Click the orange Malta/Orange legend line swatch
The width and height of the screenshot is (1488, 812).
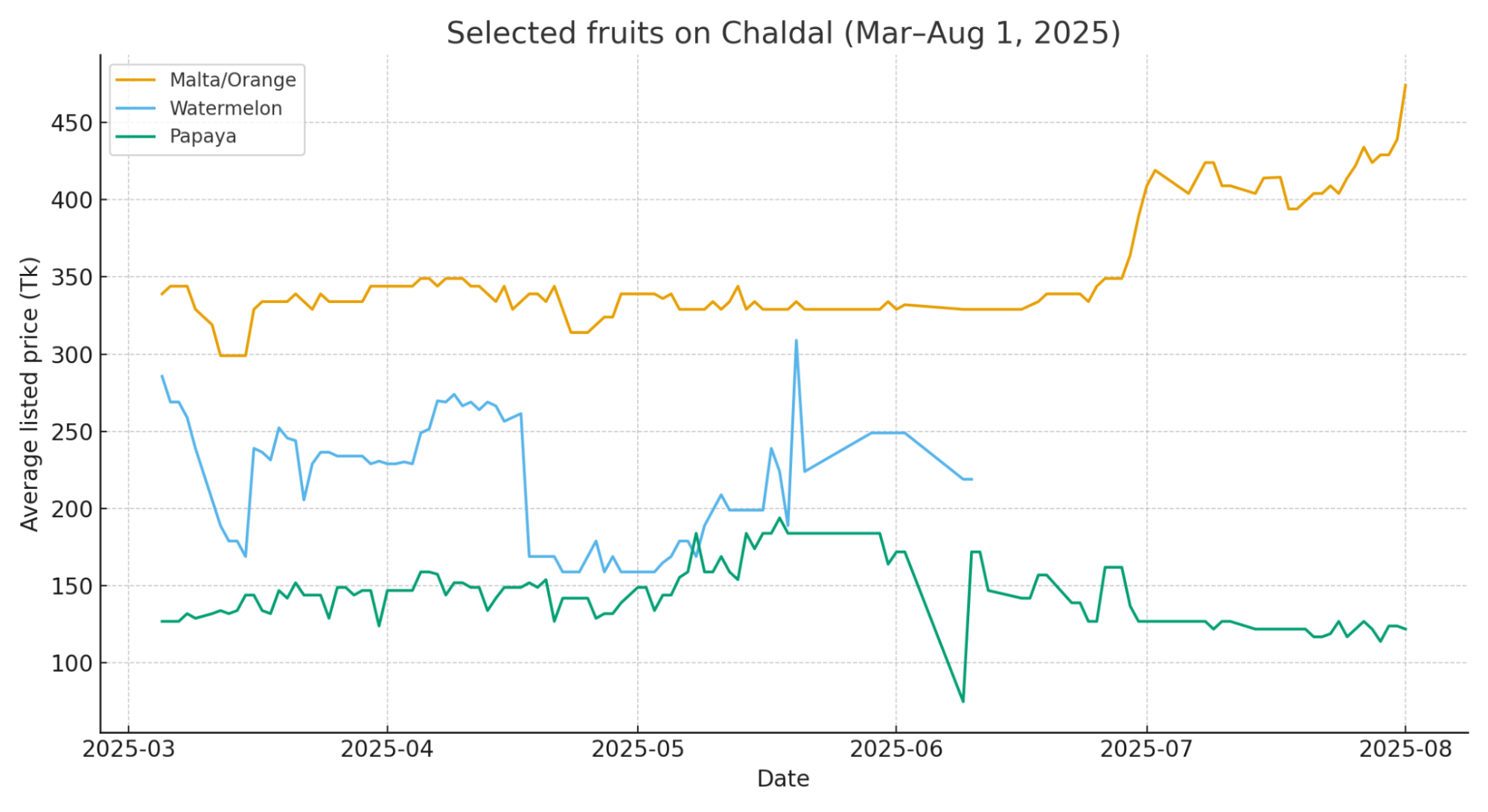coord(136,80)
